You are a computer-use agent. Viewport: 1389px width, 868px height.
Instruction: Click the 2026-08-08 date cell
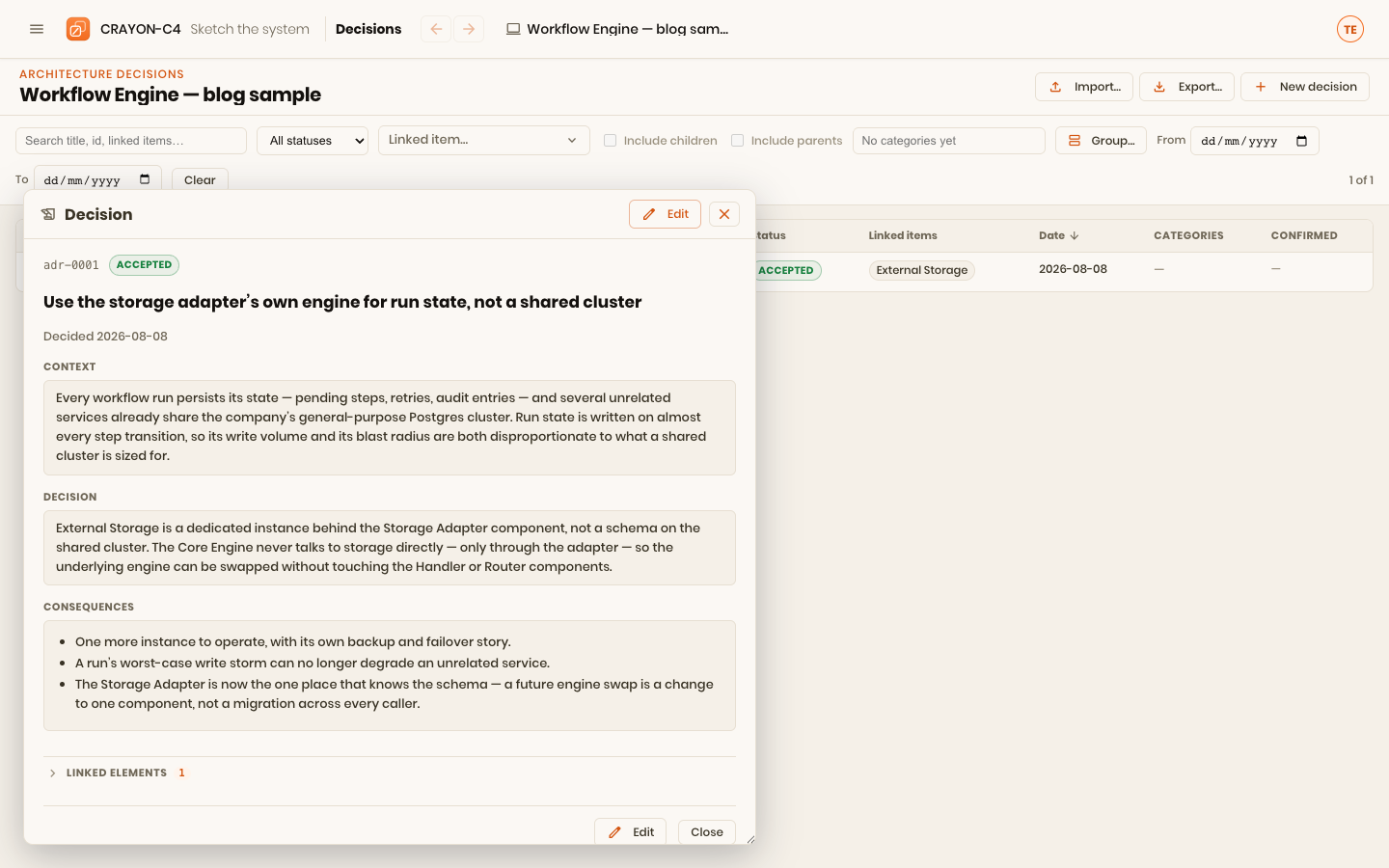click(1073, 269)
